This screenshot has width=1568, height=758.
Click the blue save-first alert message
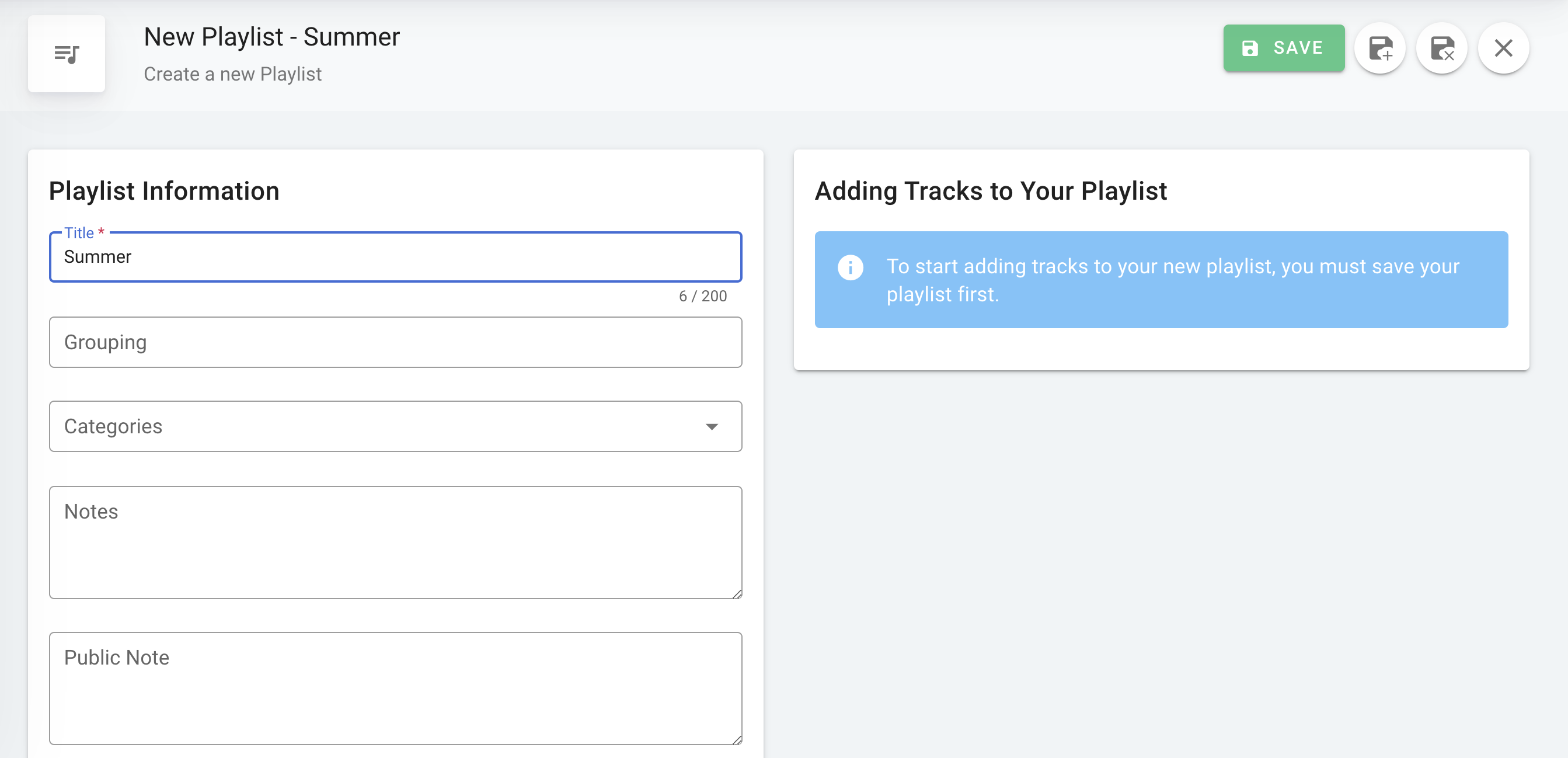click(x=1172, y=280)
